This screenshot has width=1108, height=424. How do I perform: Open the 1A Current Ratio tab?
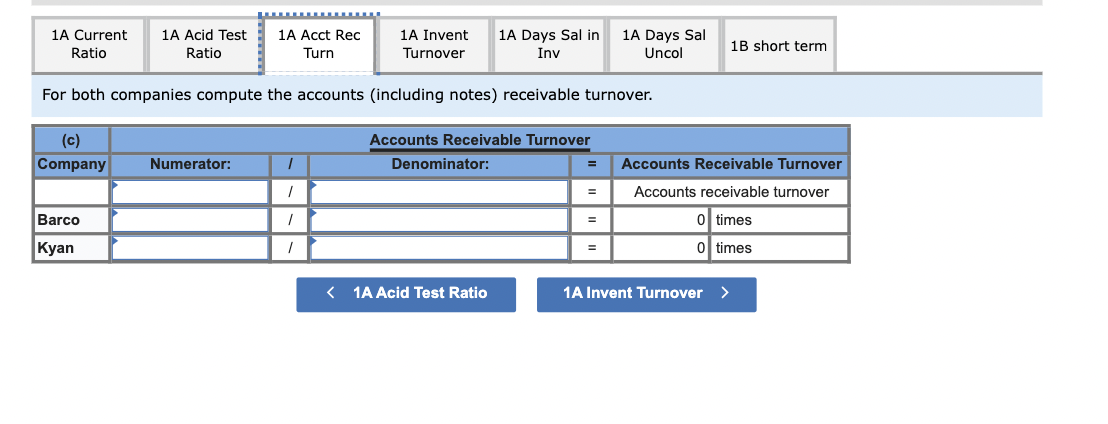pos(89,45)
